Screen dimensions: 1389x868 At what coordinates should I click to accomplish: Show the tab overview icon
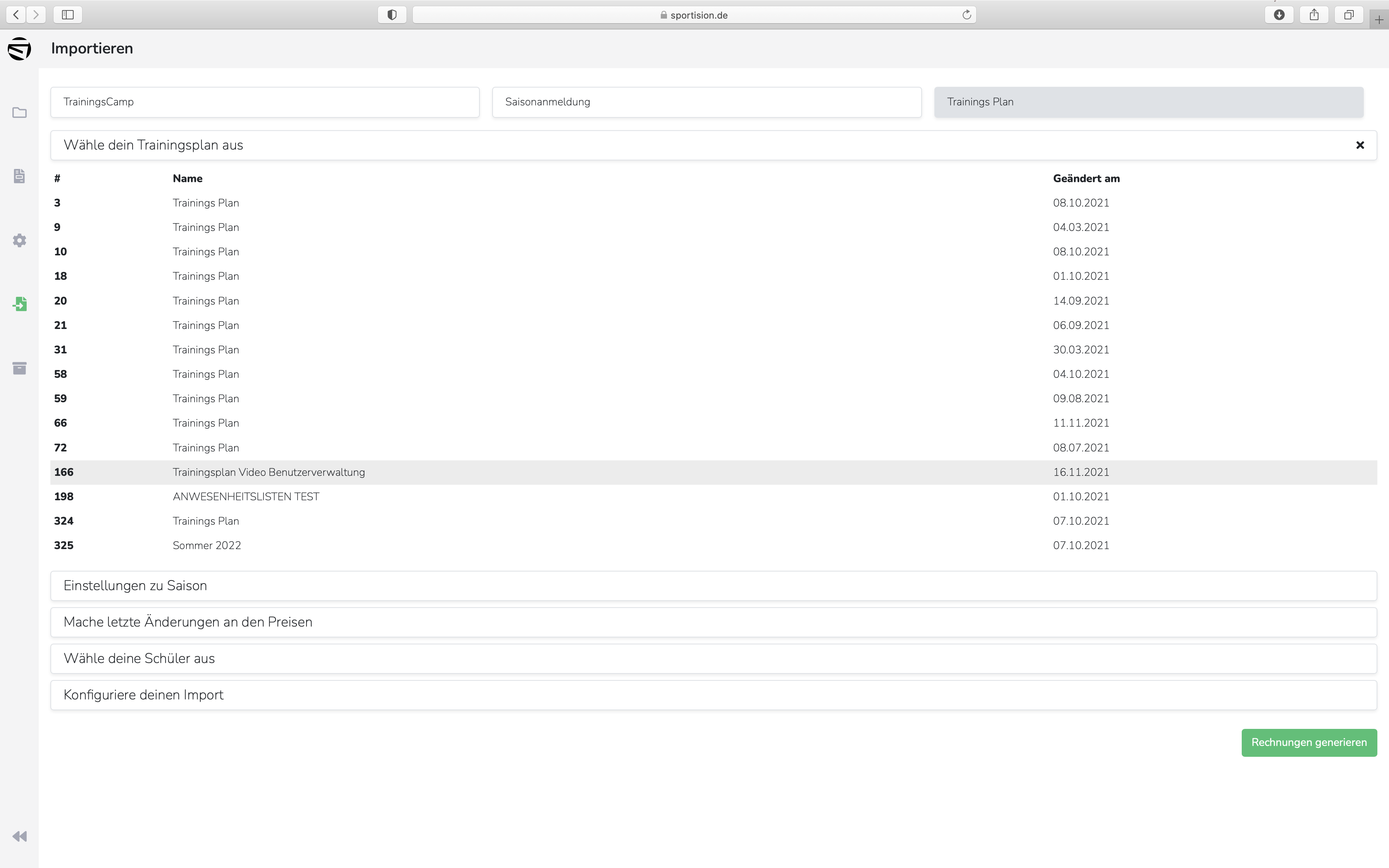1349,14
